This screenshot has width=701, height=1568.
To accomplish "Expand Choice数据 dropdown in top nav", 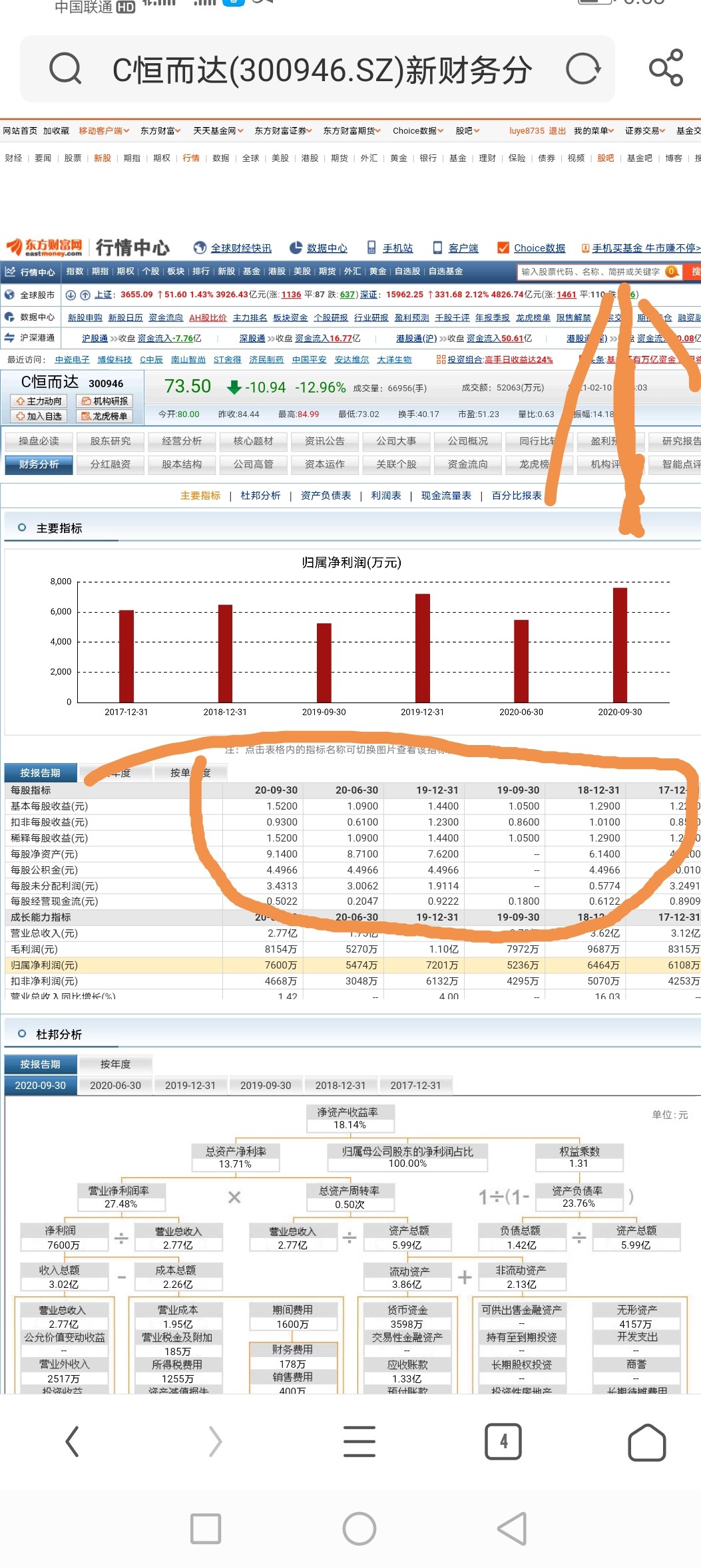I will pyautogui.click(x=418, y=131).
